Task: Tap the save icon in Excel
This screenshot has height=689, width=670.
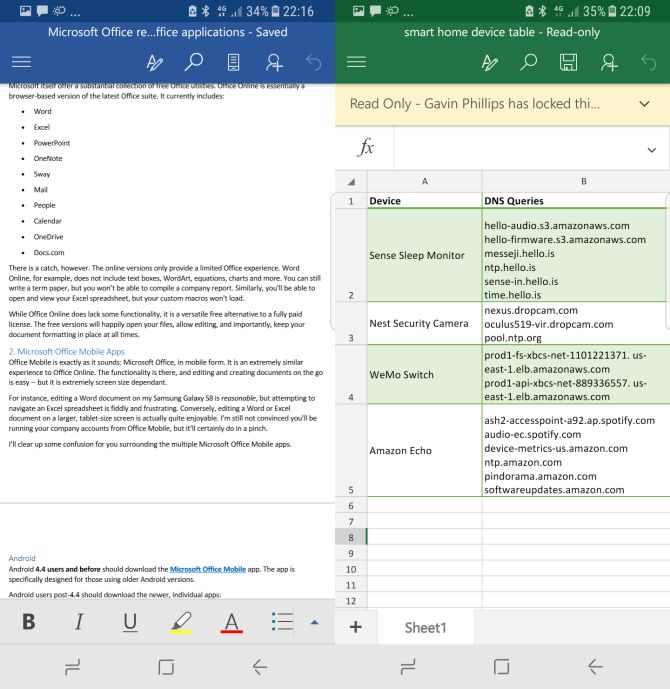Action: 568,63
